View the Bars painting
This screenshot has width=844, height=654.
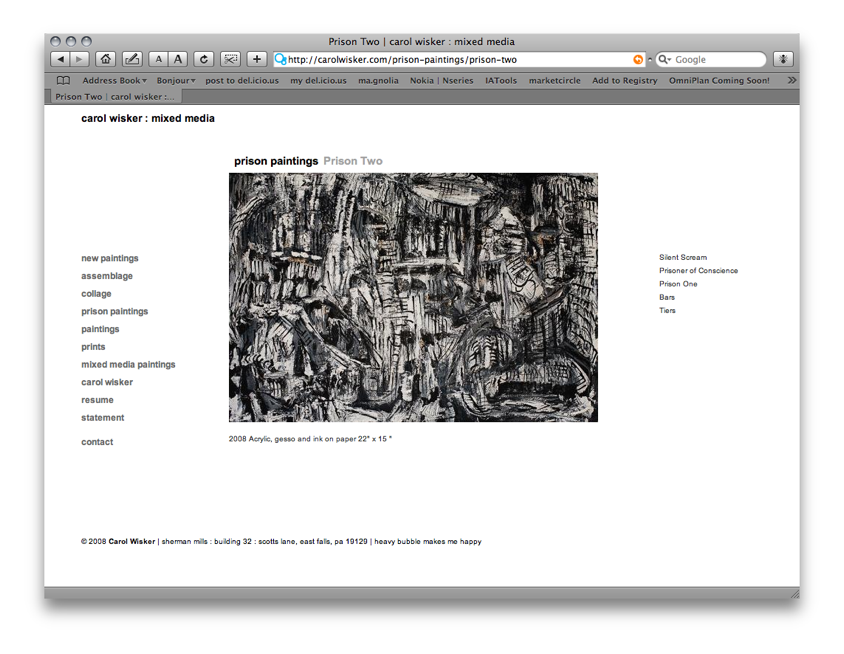tap(667, 297)
